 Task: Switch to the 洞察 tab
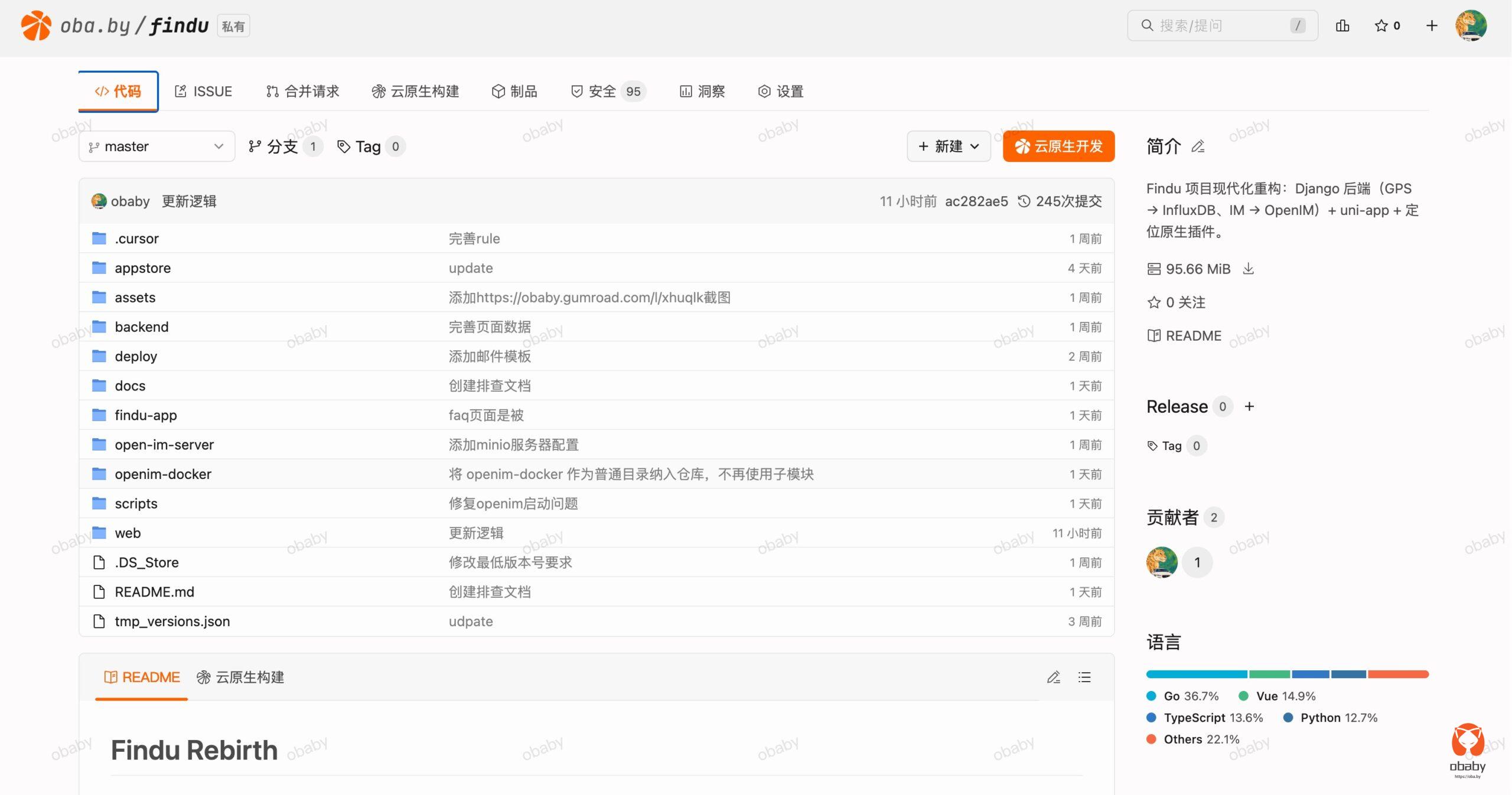(x=702, y=91)
